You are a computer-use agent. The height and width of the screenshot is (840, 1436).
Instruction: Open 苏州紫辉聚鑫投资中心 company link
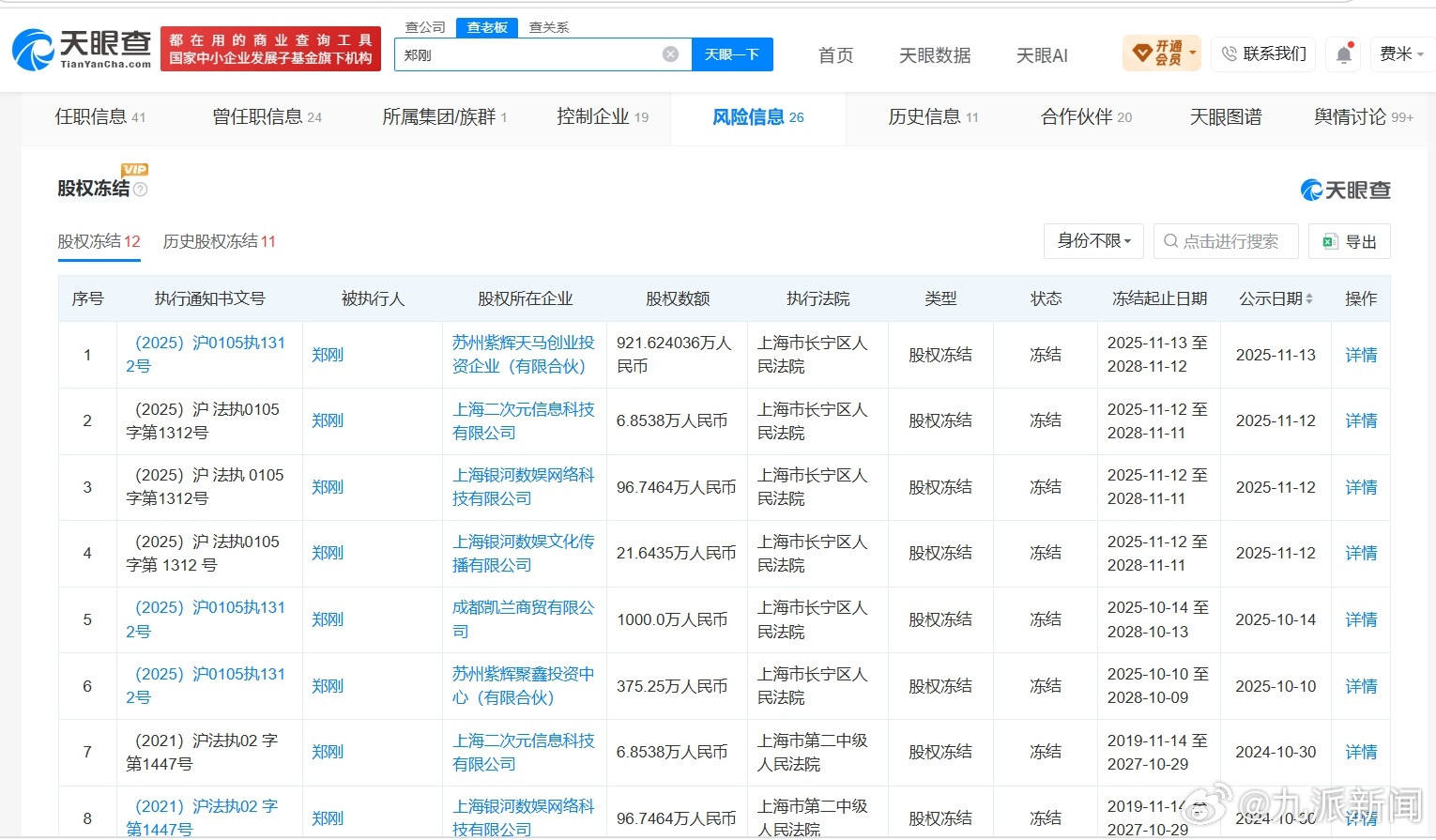click(524, 686)
